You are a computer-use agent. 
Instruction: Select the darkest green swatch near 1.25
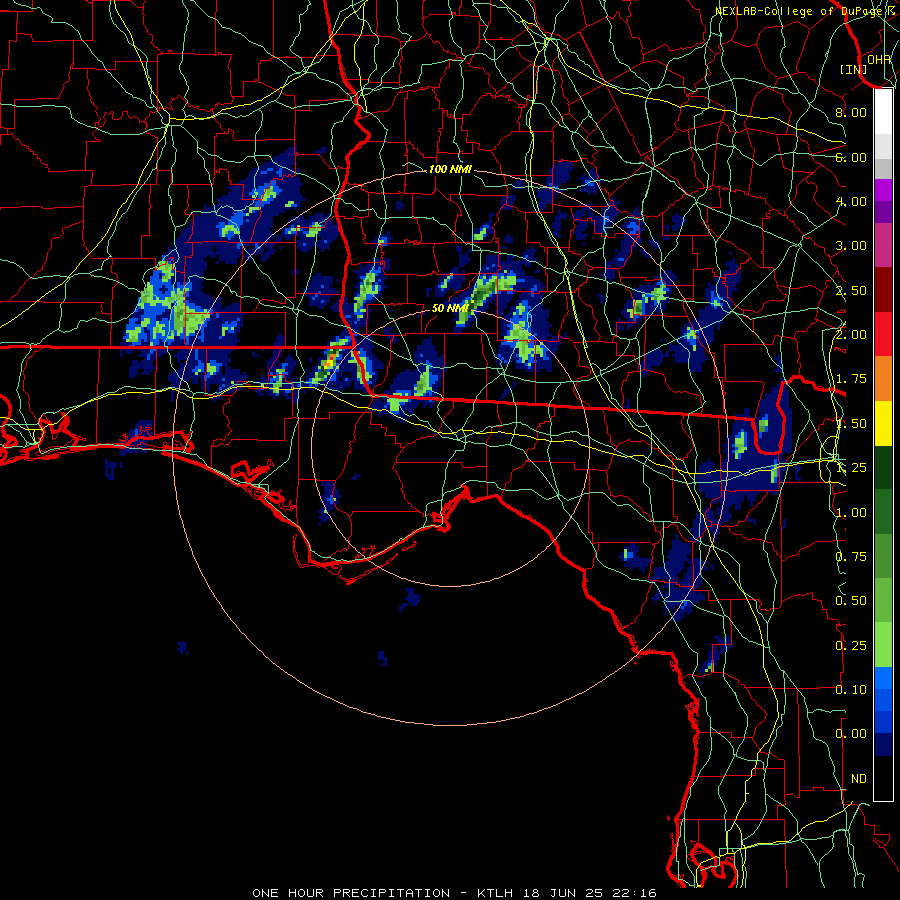[x=883, y=468]
